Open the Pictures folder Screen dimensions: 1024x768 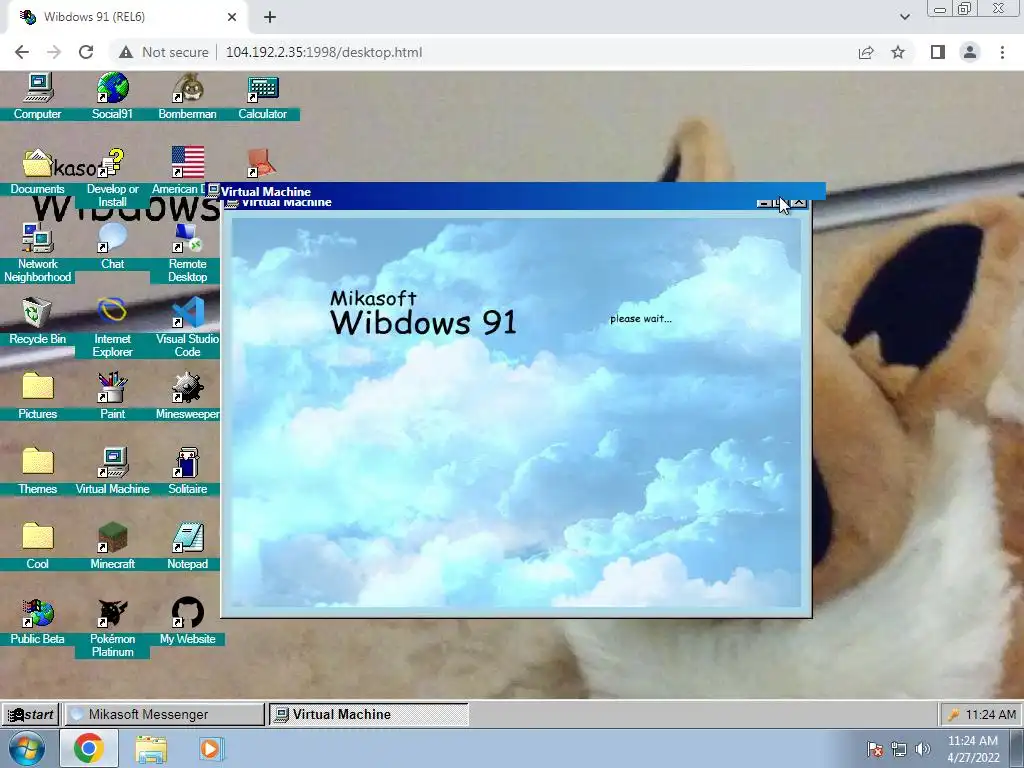(x=37, y=396)
